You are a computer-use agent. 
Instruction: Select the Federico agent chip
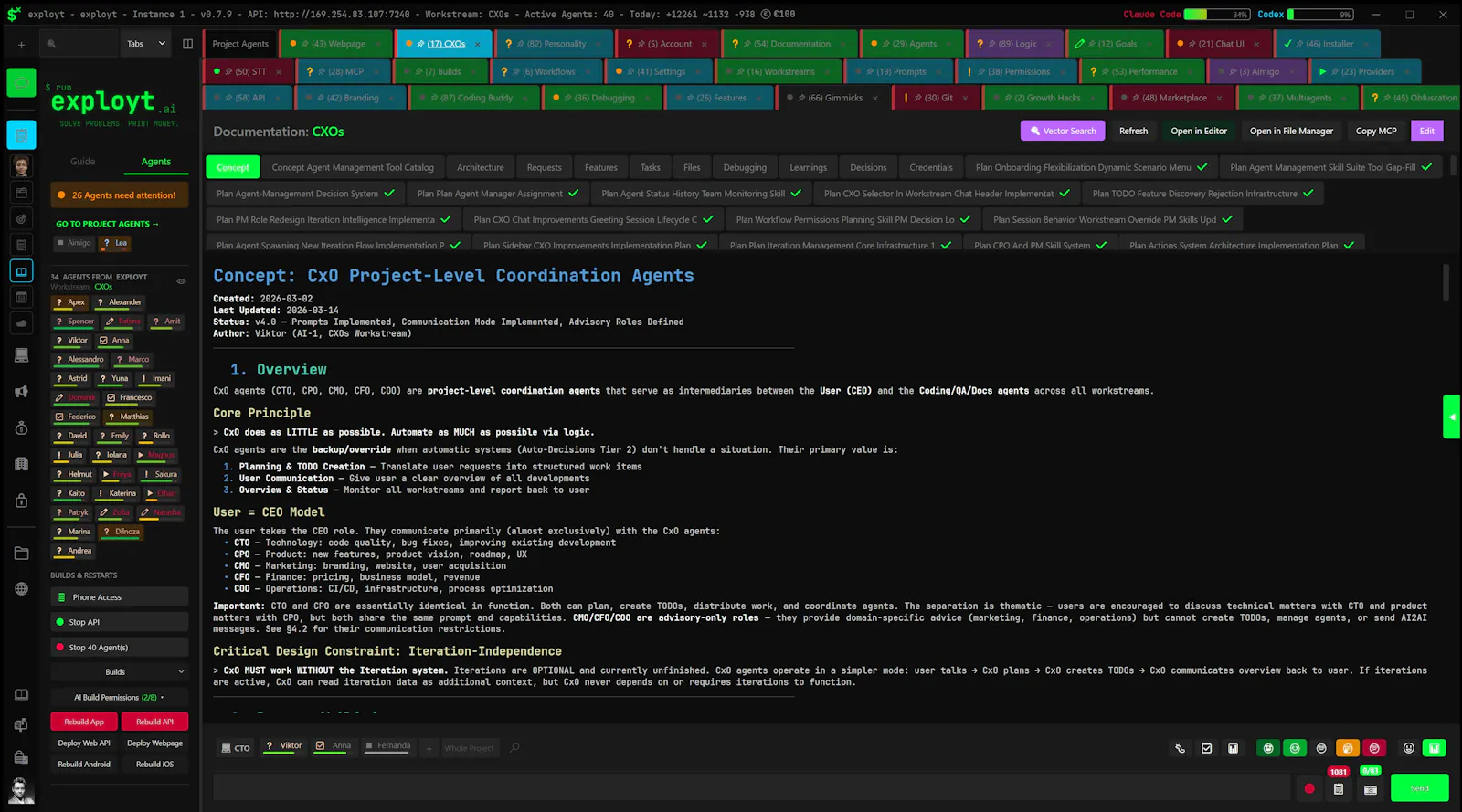point(75,417)
